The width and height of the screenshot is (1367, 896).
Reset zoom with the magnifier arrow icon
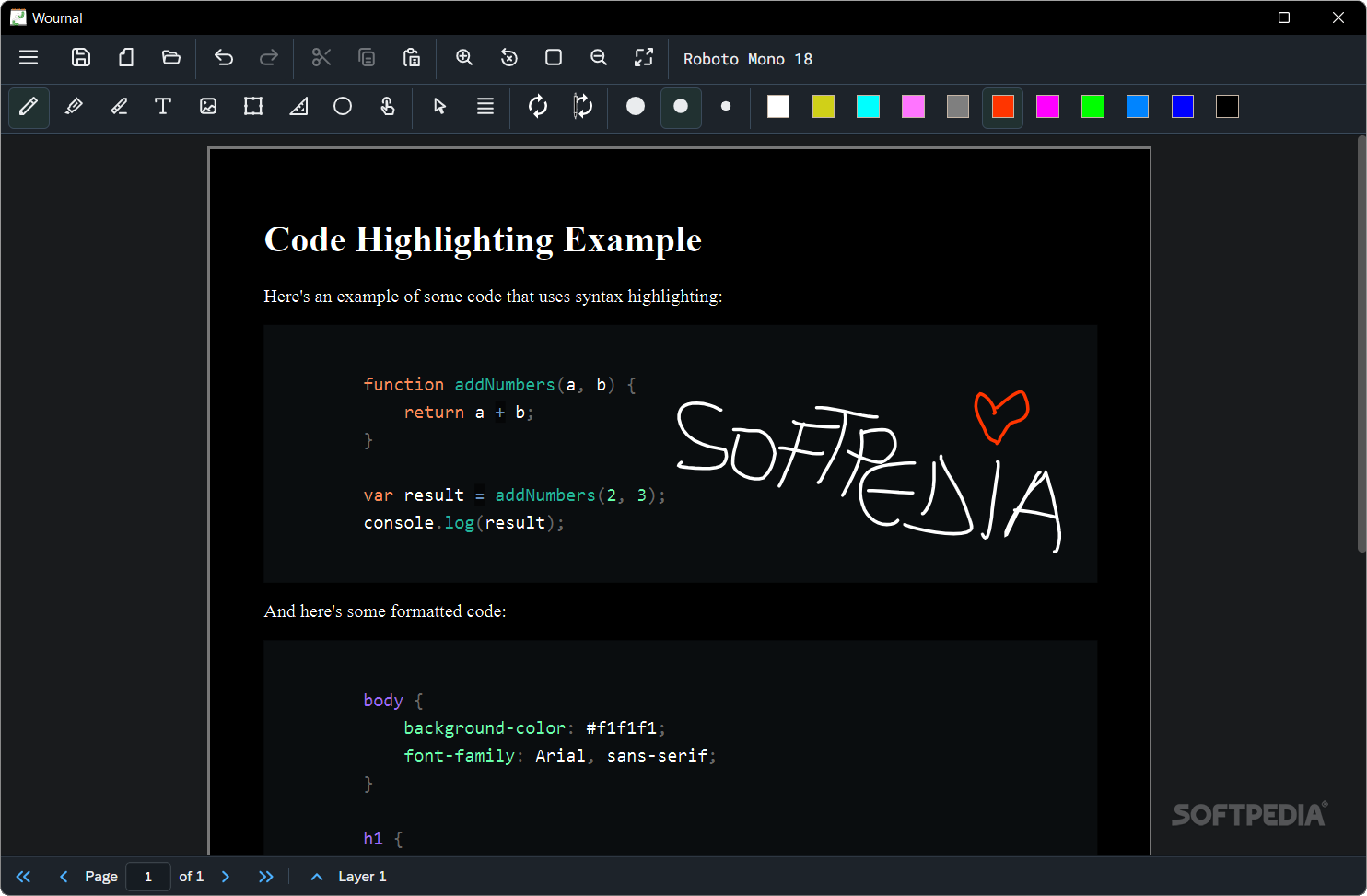[509, 57]
